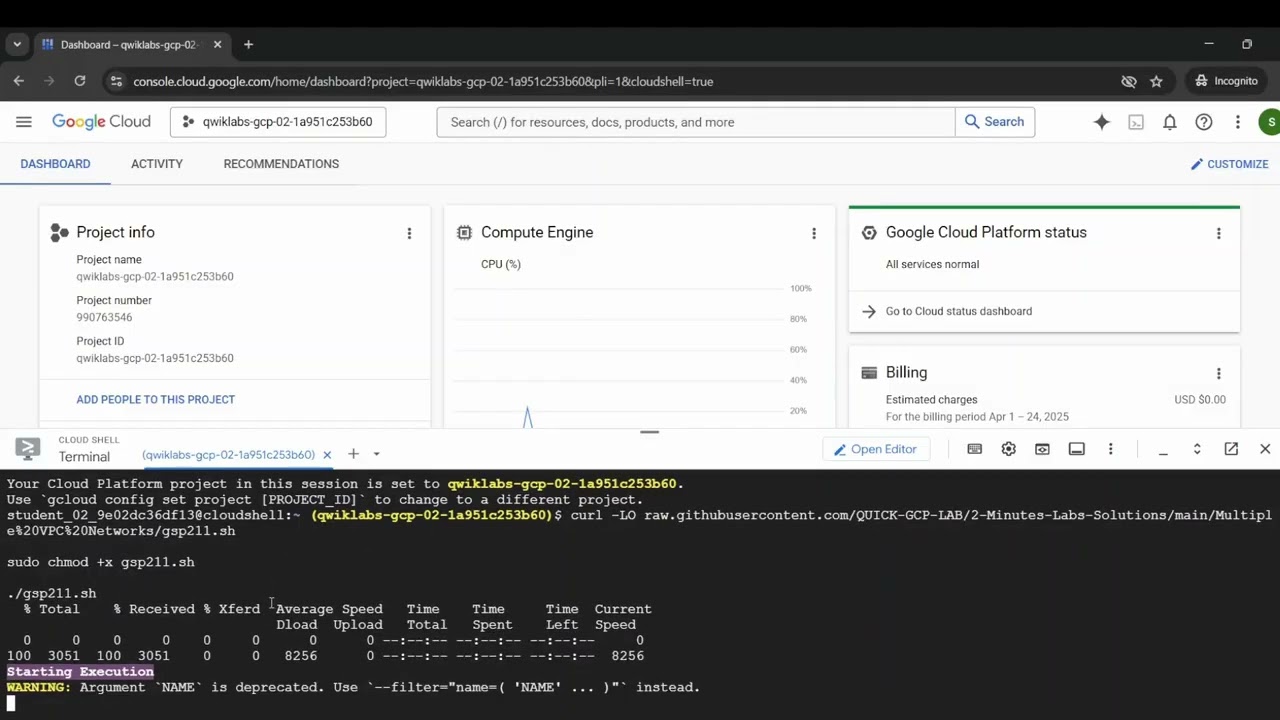
Task: Select the qwiklabs Cloud Shell terminal tab
Action: click(228, 455)
